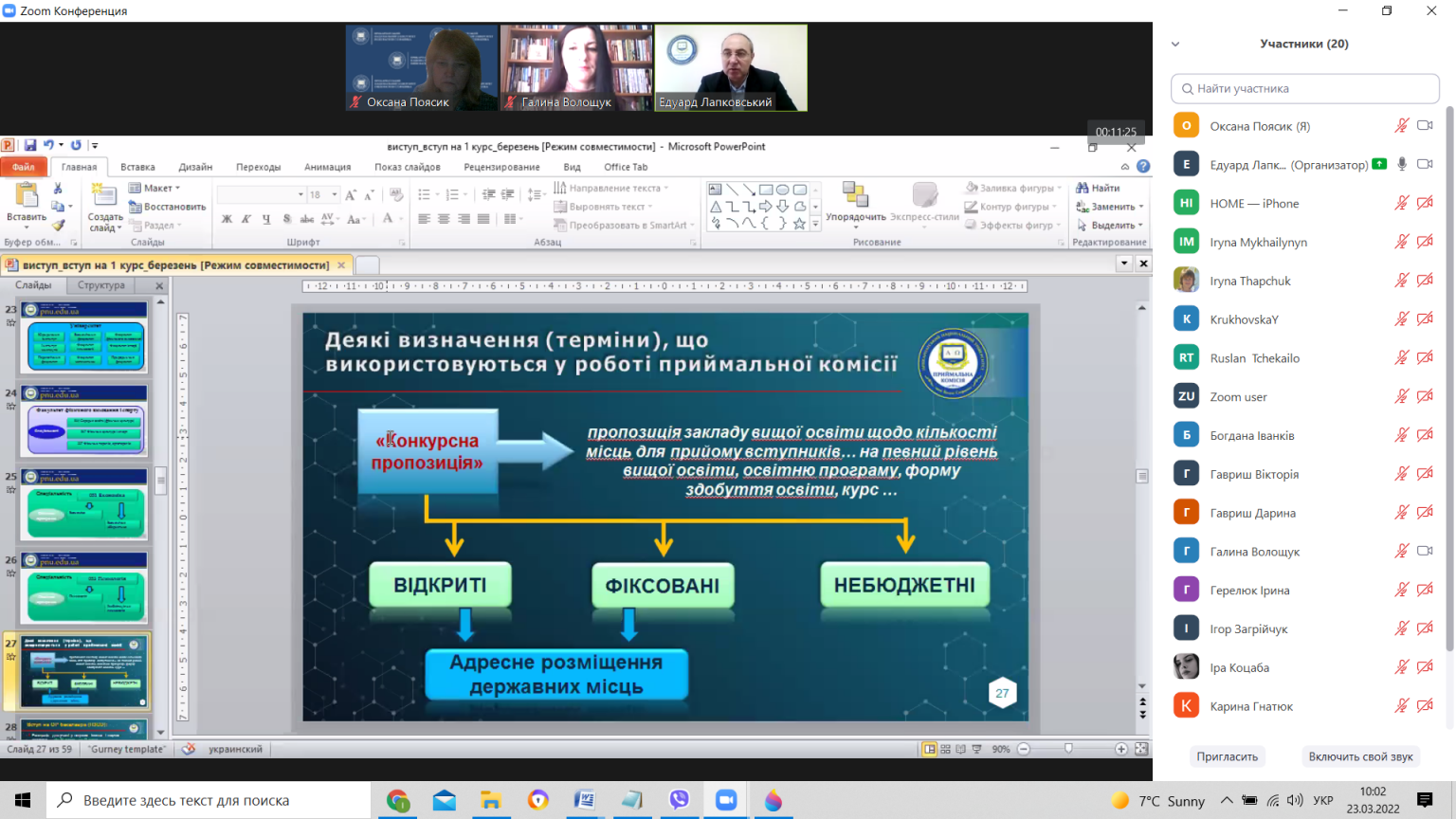1456x819 pixels.
Task: Click the Вставить (Paste) icon
Action: [x=27, y=202]
